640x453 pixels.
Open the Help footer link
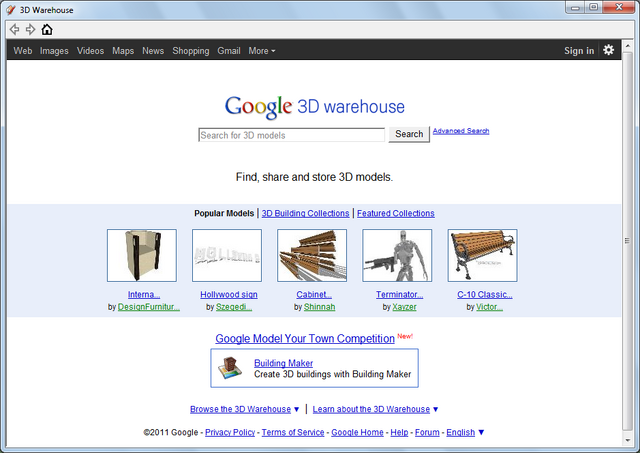click(x=399, y=433)
